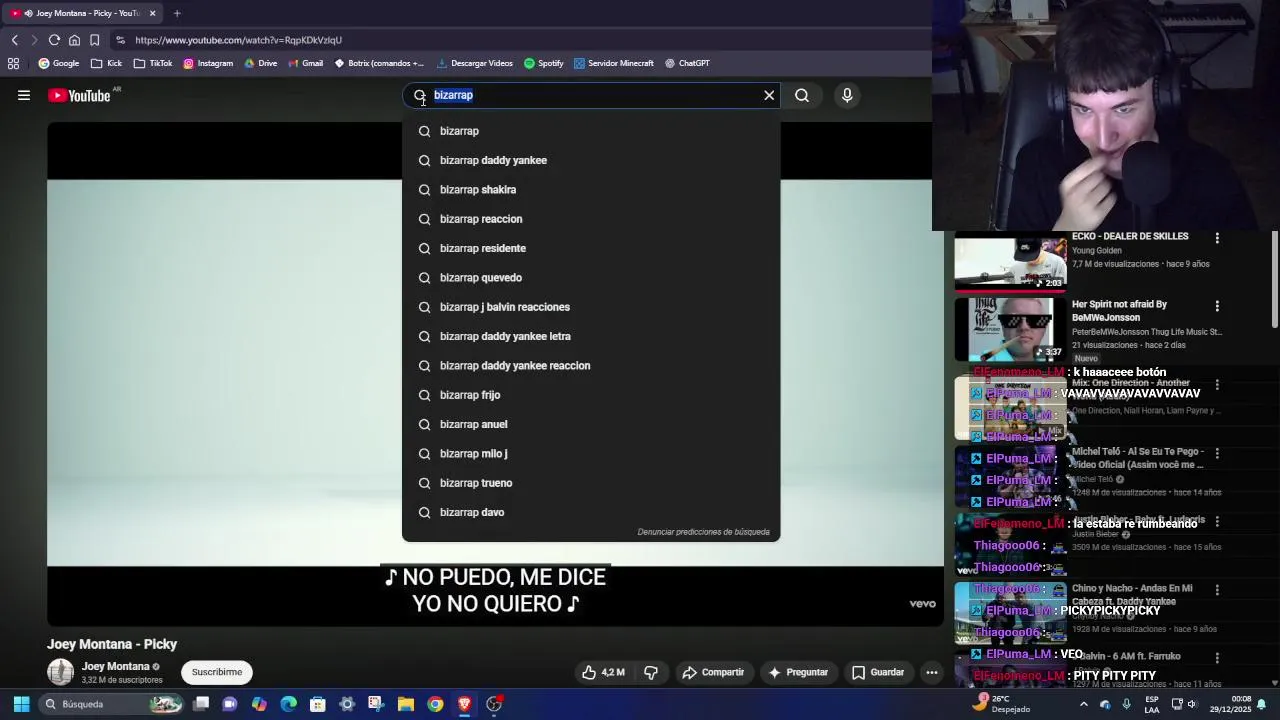Viewport: 1280px width, 720px height.
Task: Choose the 'bizarrap milo j' suggestion
Action: [591, 453]
